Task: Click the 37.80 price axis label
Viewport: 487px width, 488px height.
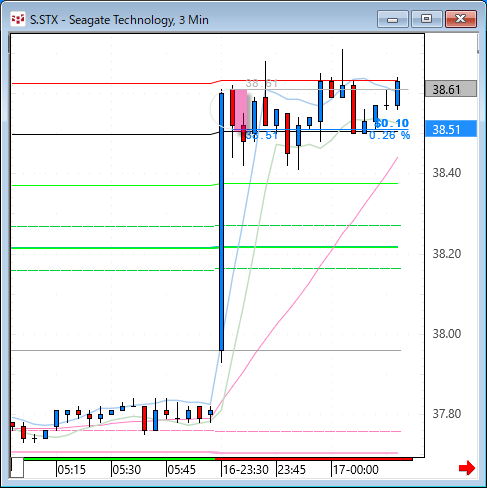Action: (x=447, y=414)
